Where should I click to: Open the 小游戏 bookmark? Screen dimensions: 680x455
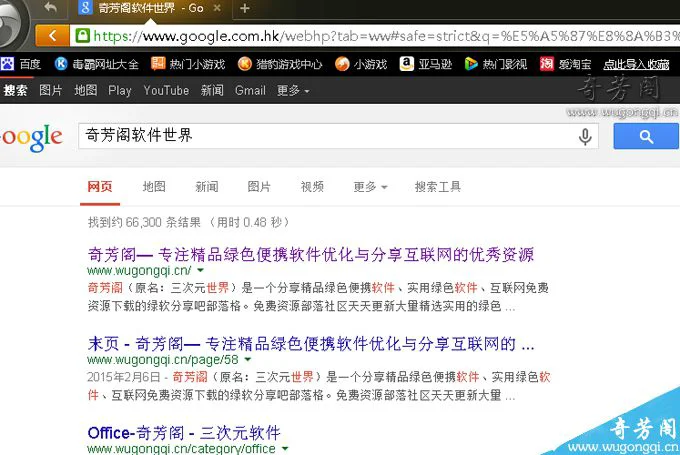361,64
